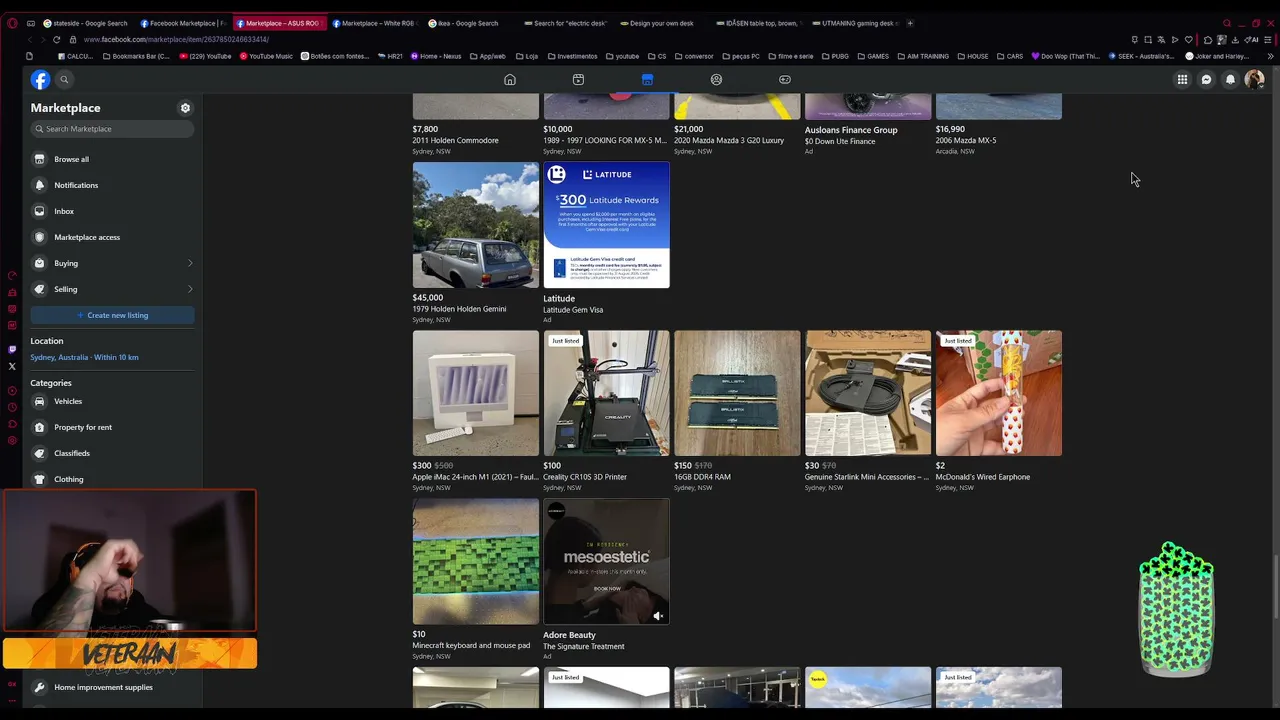Open the Classifieds category

tap(112, 453)
